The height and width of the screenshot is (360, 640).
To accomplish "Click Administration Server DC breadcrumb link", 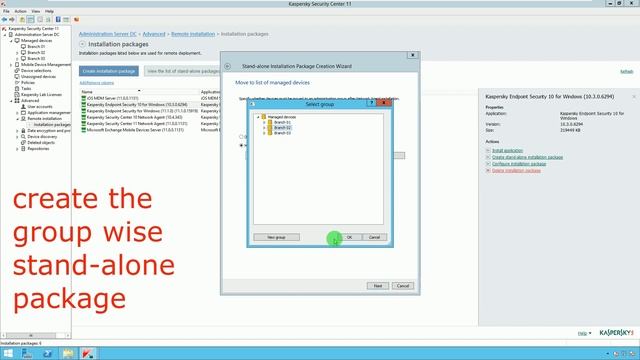I will click(108, 34).
